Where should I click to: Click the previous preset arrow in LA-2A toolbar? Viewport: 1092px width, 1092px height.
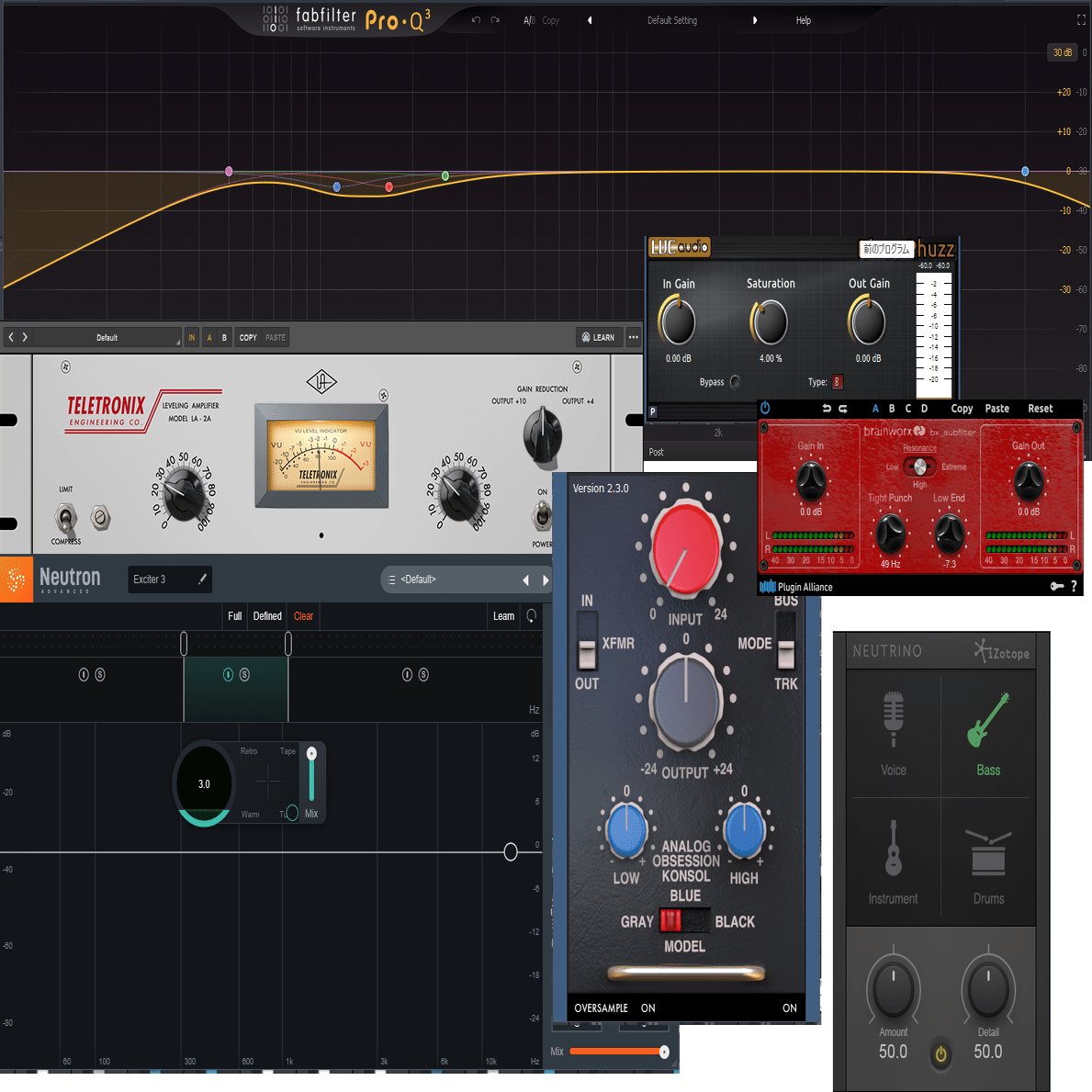[x=11, y=337]
